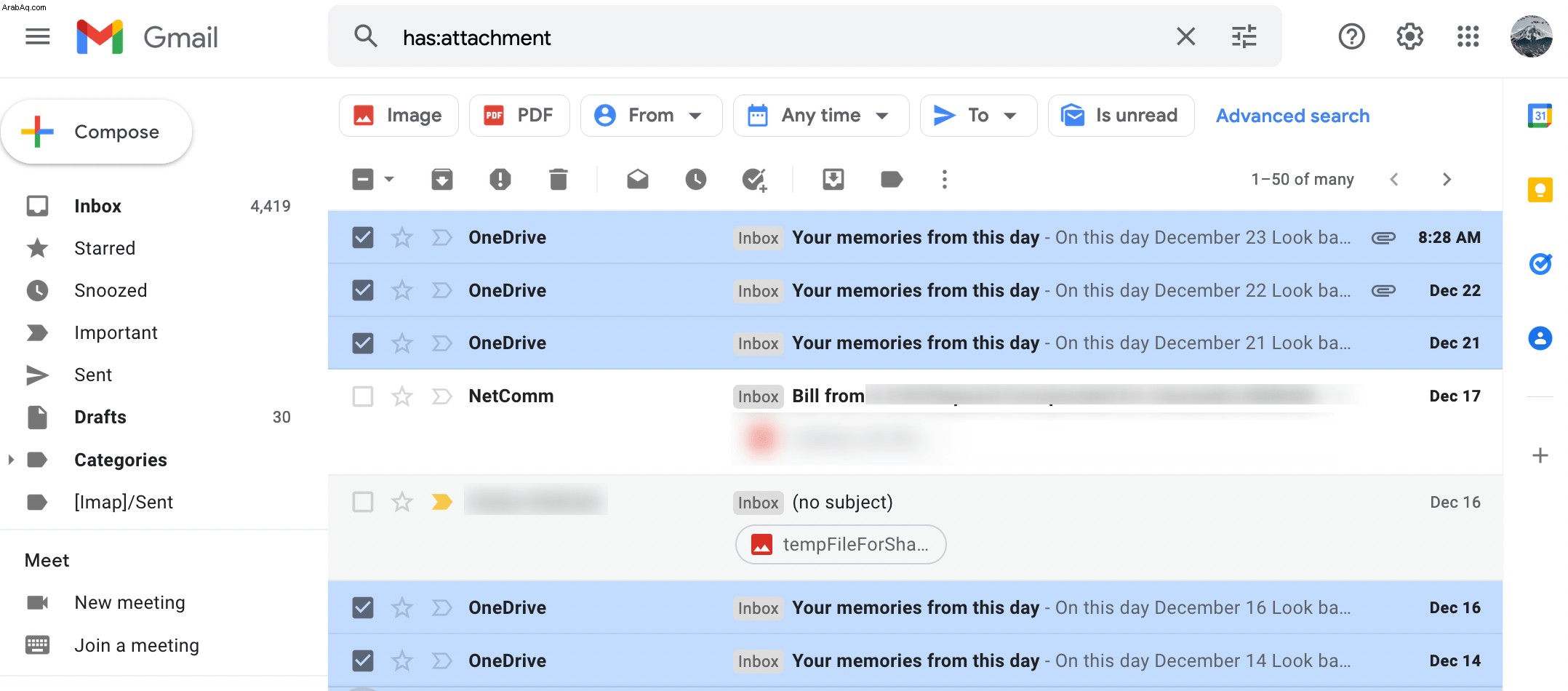
Task: Expand the Categories label list
Action: pos(11,460)
